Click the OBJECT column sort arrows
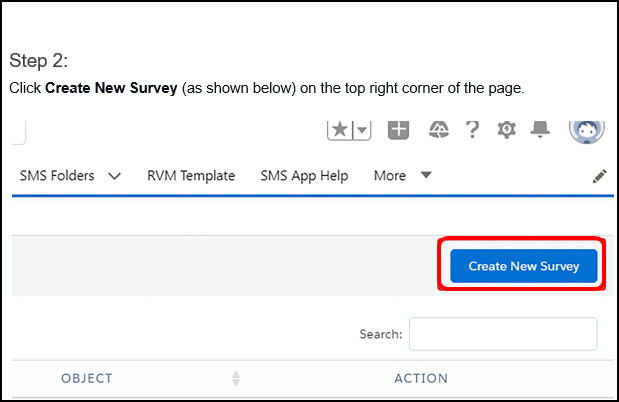619x402 pixels. 236,379
